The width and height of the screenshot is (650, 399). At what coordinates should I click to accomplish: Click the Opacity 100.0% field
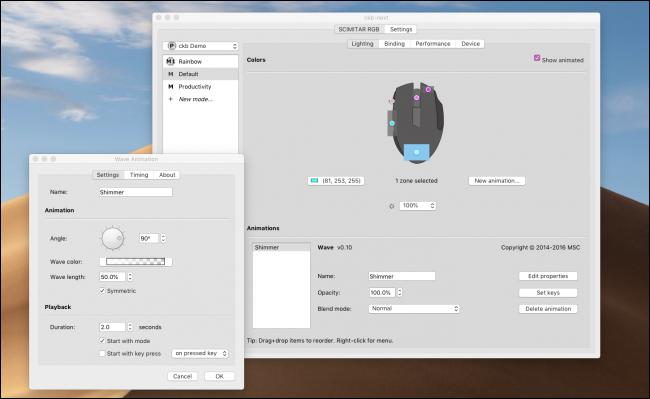[x=382, y=293]
